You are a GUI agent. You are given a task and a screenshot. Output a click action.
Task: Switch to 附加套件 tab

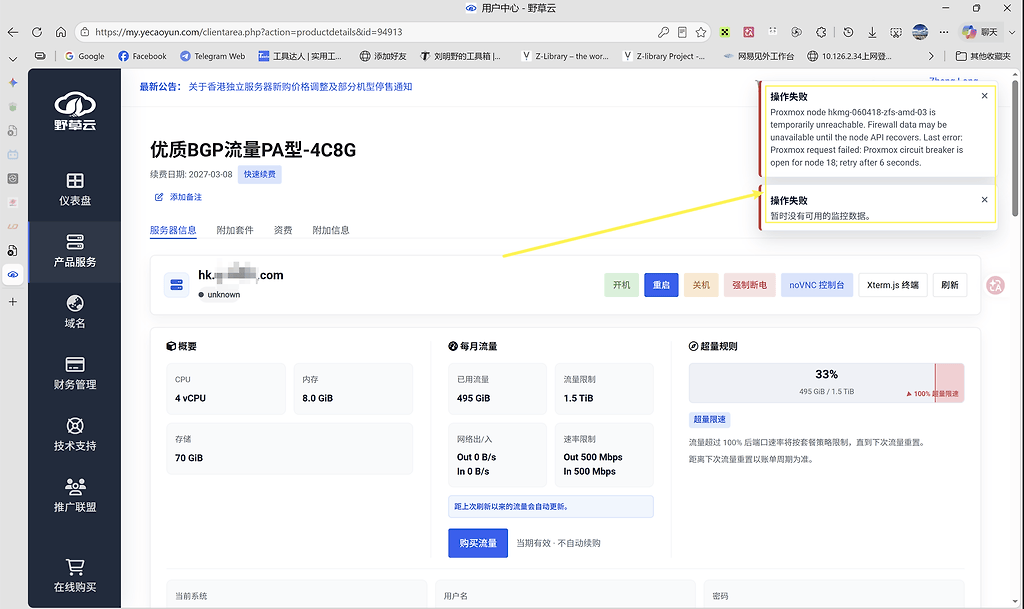tap(234, 230)
